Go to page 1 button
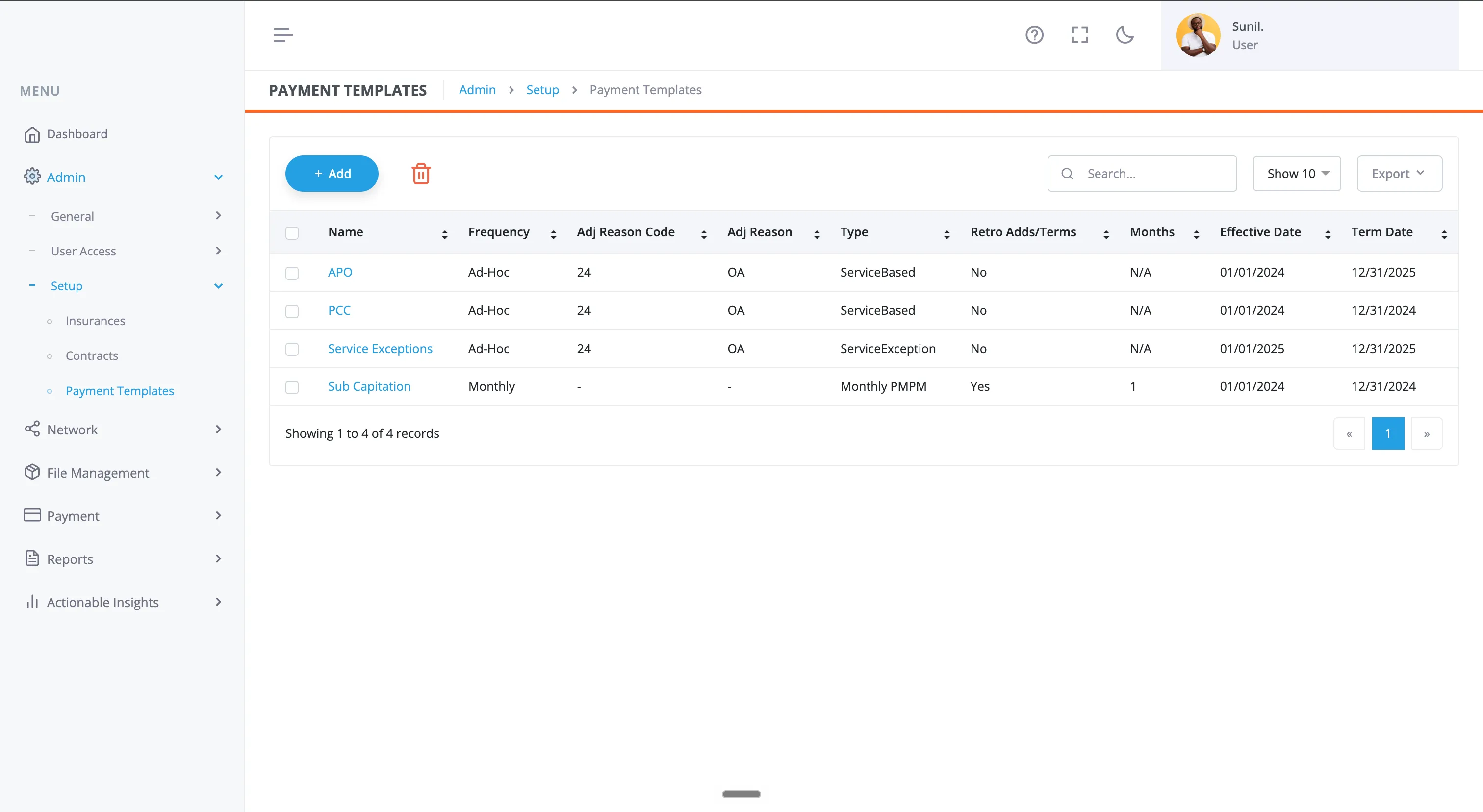 1387,433
